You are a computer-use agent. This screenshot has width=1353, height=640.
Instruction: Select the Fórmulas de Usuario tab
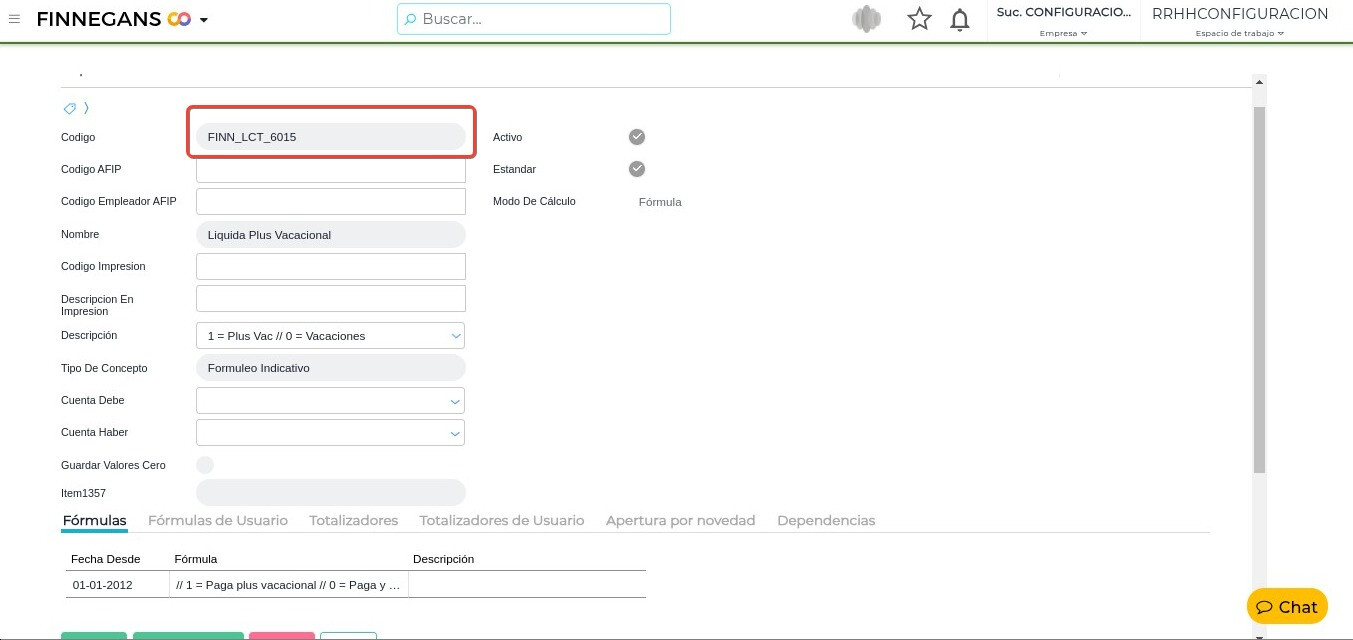[217, 520]
